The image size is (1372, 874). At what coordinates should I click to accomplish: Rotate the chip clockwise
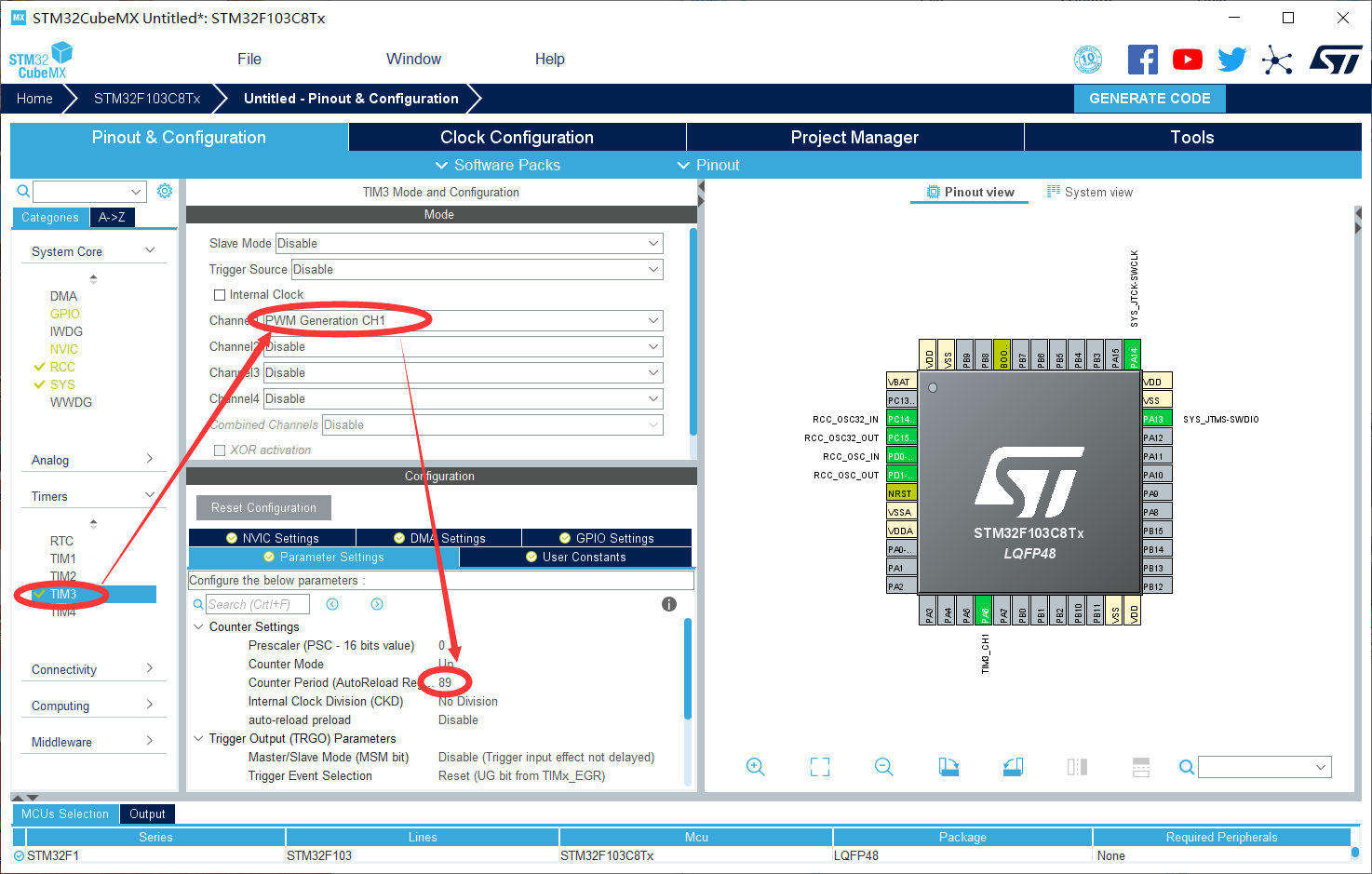pos(948,766)
